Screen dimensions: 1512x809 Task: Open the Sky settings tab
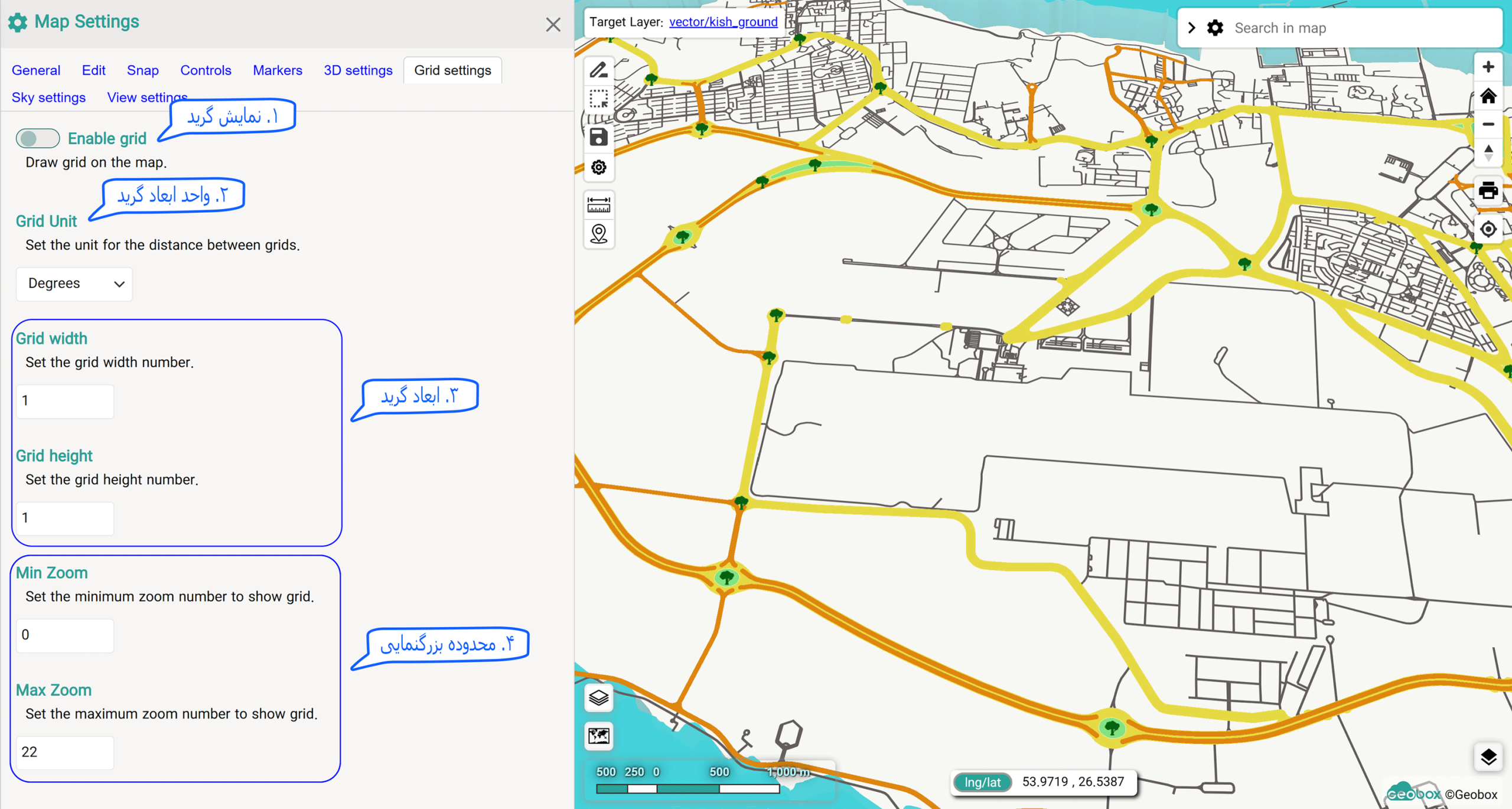coord(48,97)
